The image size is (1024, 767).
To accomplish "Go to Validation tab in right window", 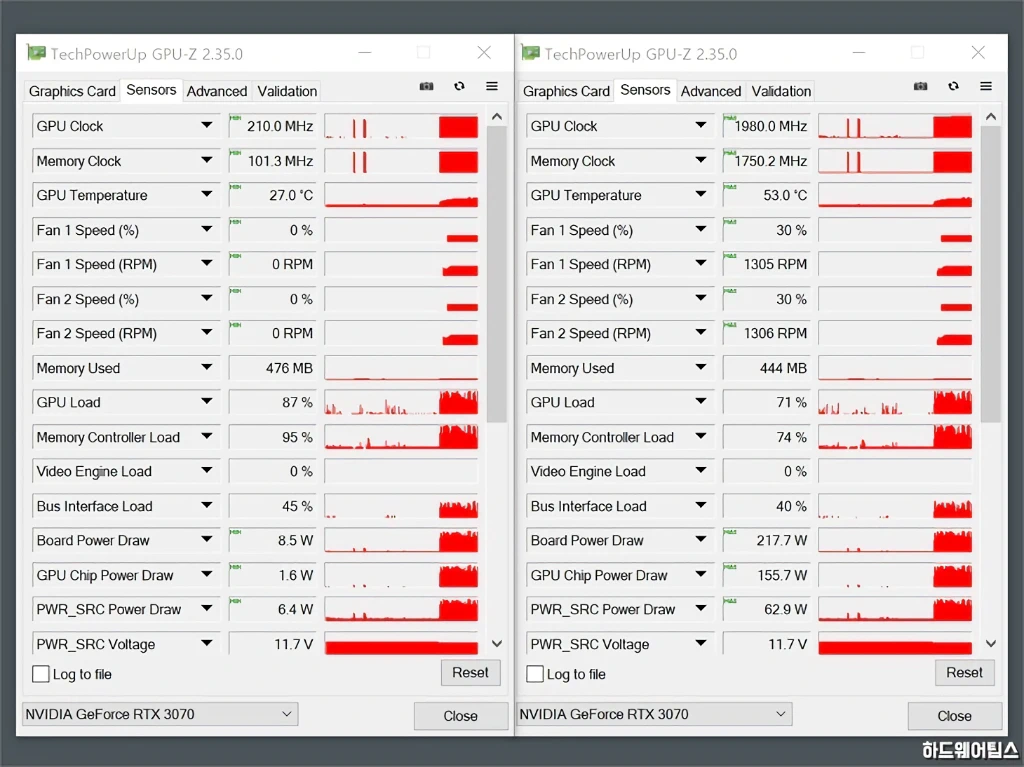I will 782,91.
